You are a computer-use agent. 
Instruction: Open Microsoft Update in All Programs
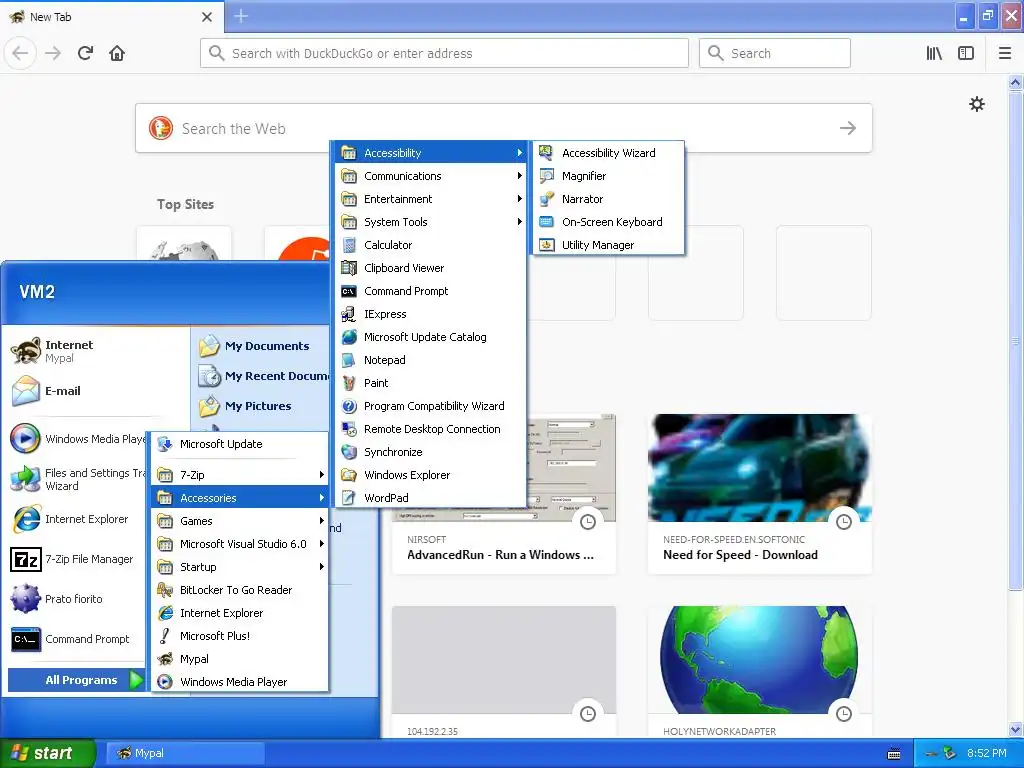click(240, 444)
